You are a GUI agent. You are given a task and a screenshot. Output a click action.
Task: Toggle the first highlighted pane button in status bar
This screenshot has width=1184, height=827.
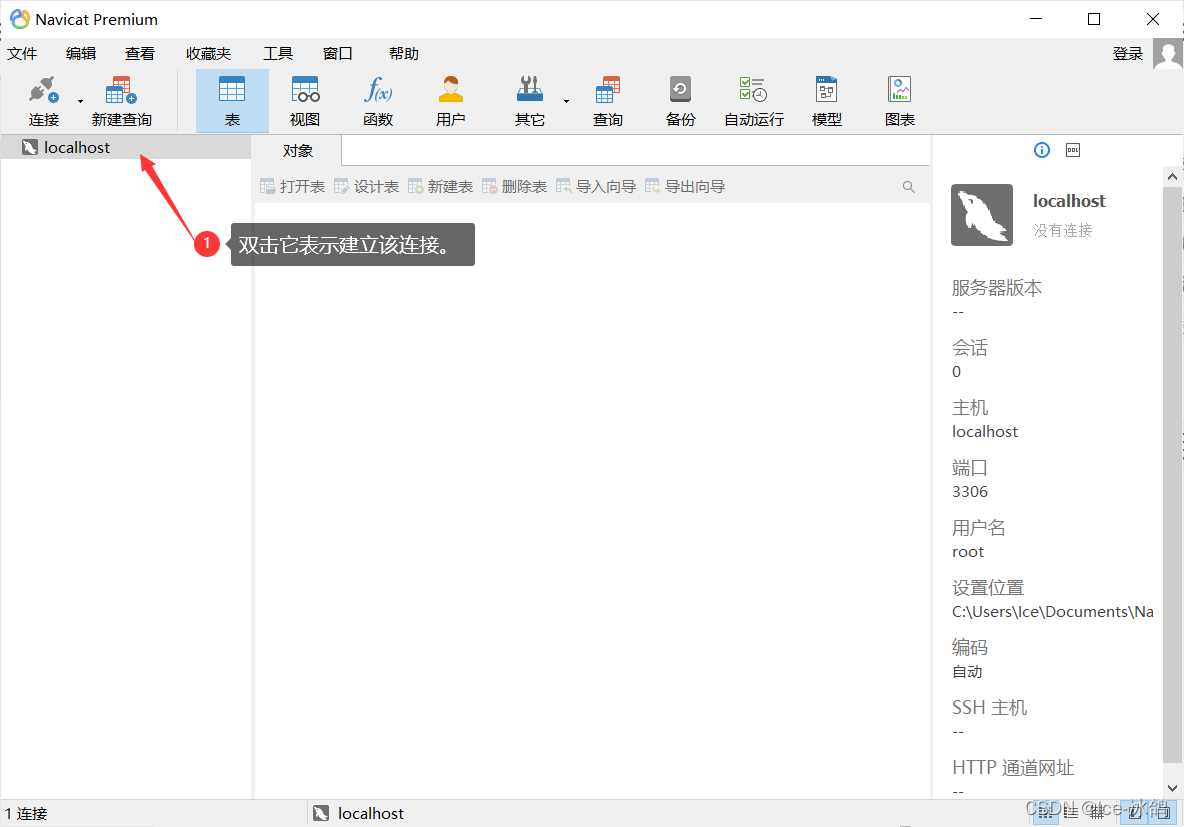[x=1135, y=813]
